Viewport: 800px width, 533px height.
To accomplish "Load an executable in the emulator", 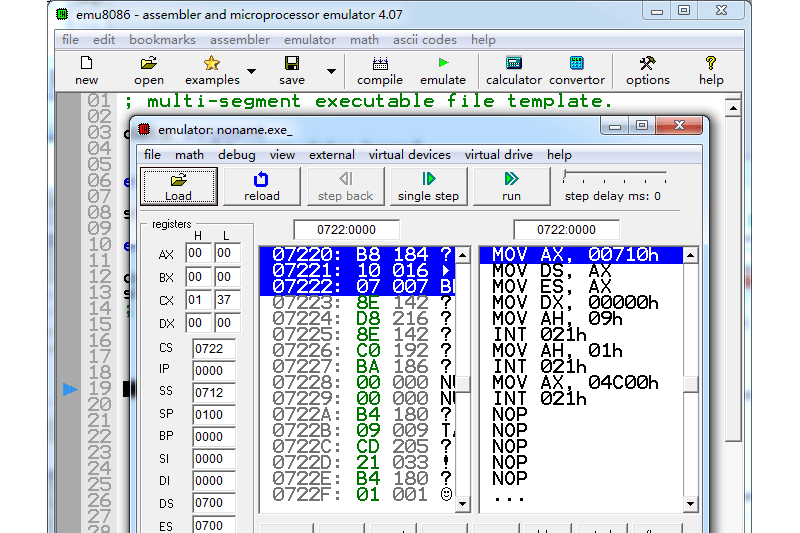I will (179, 187).
